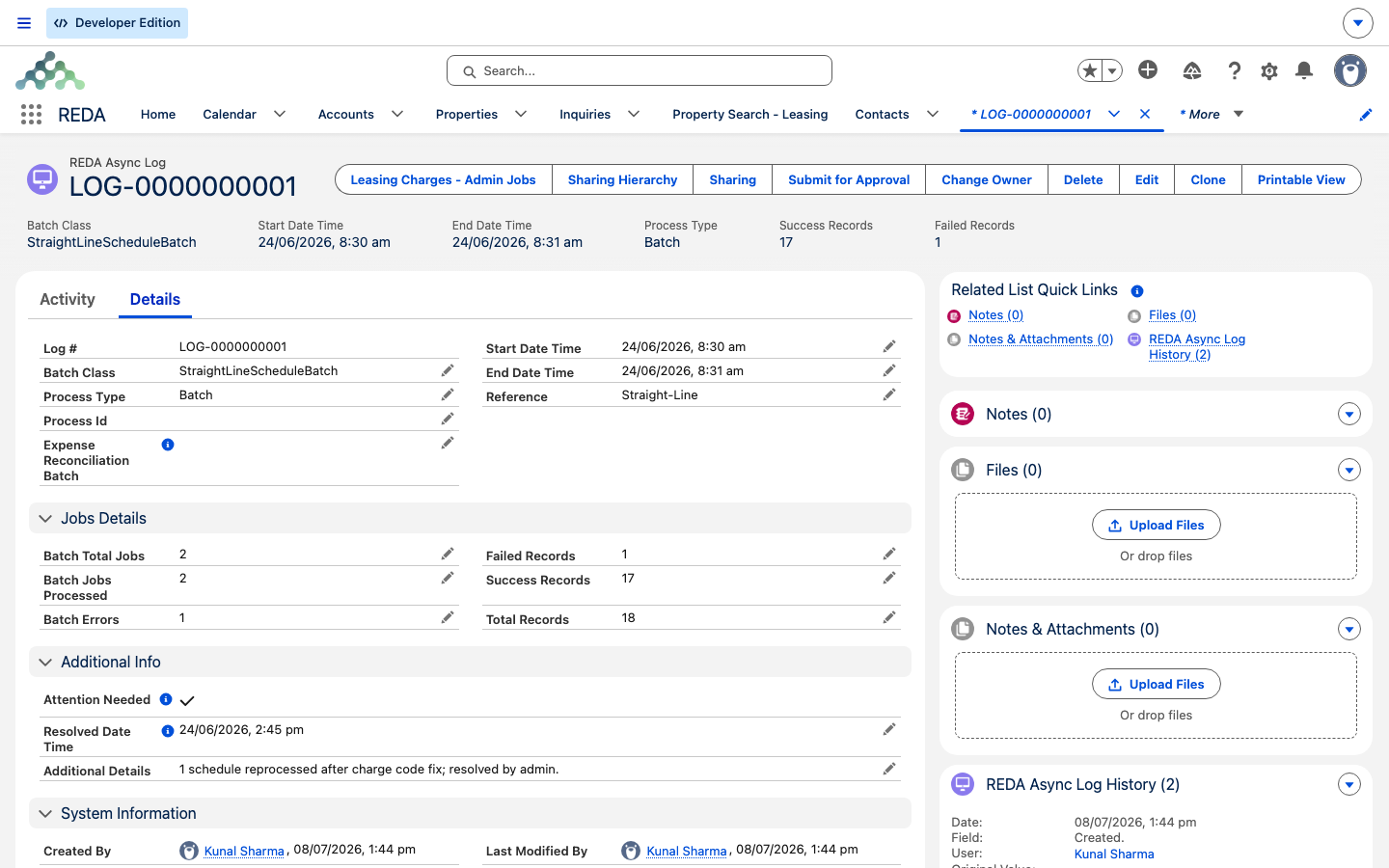Open the help question mark icon
The height and width of the screenshot is (868, 1389).
pyautogui.click(x=1234, y=70)
